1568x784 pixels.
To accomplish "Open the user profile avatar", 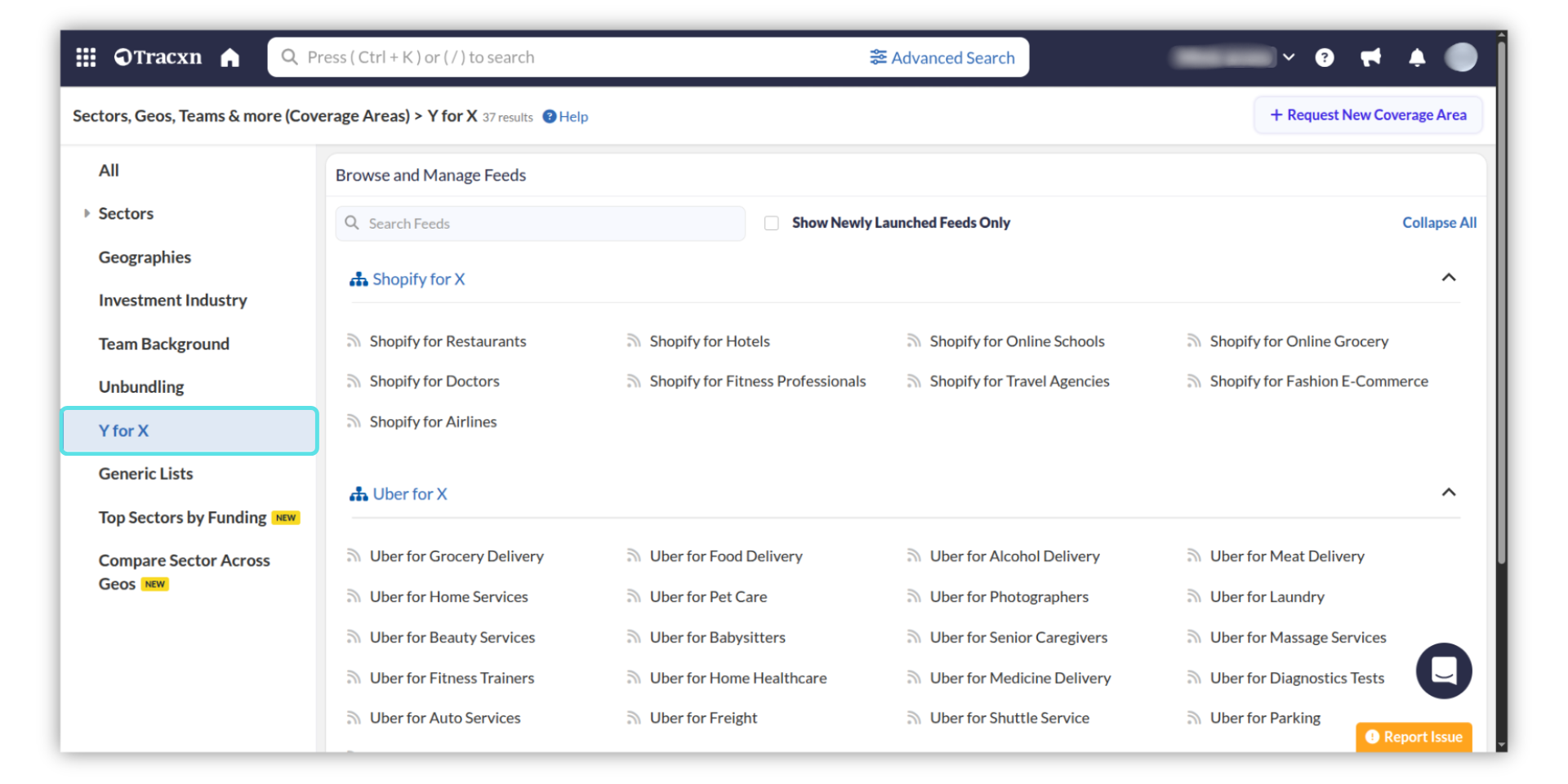I will [1460, 57].
